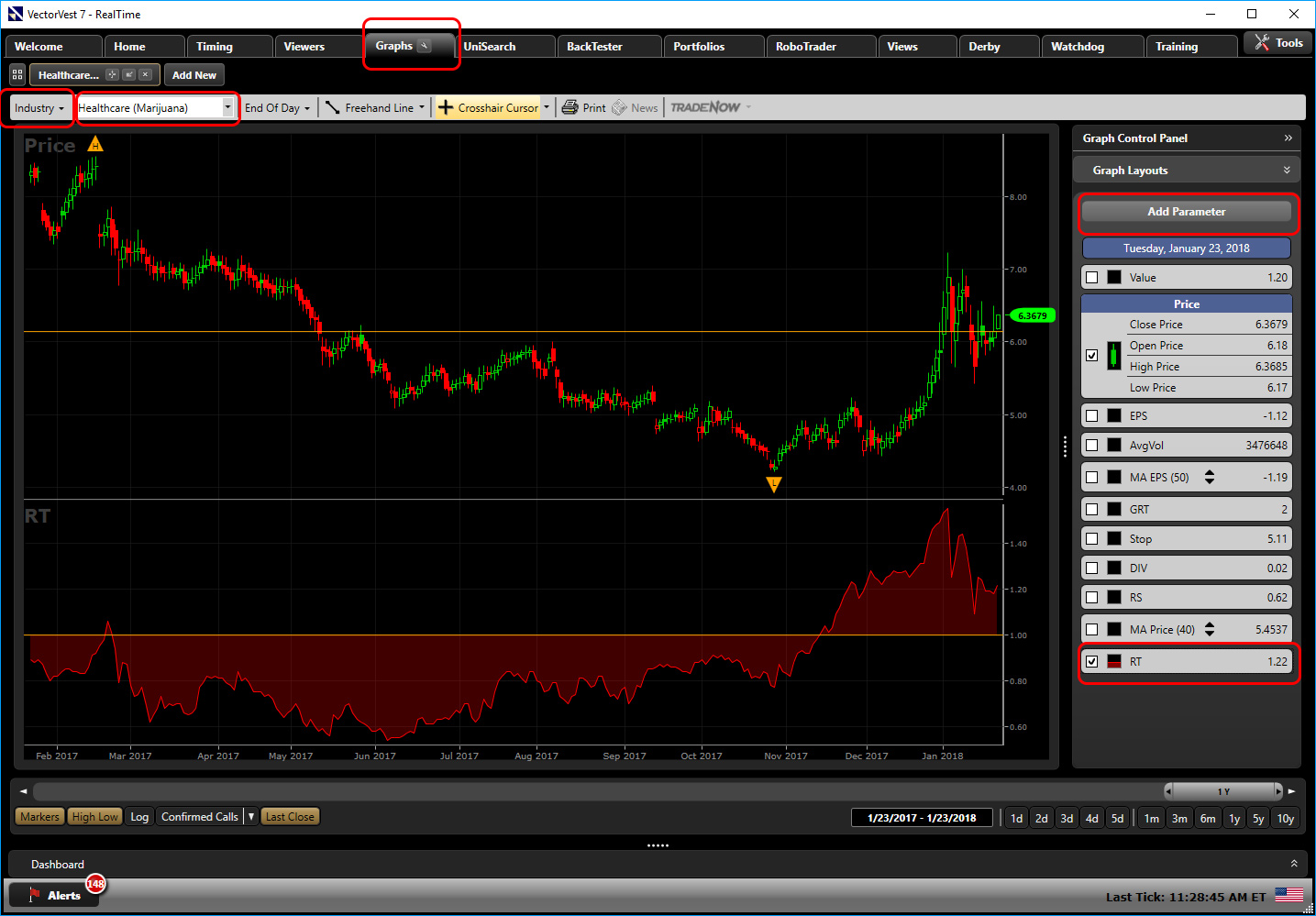
Task: Click the Add Parameter button
Action: tap(1186, 212)
